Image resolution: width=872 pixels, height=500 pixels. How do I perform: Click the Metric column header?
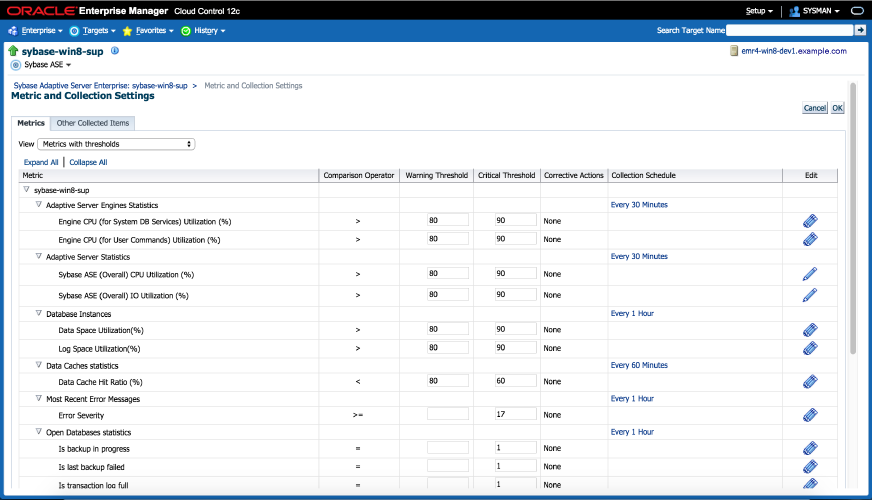click(x=169, y=175)
